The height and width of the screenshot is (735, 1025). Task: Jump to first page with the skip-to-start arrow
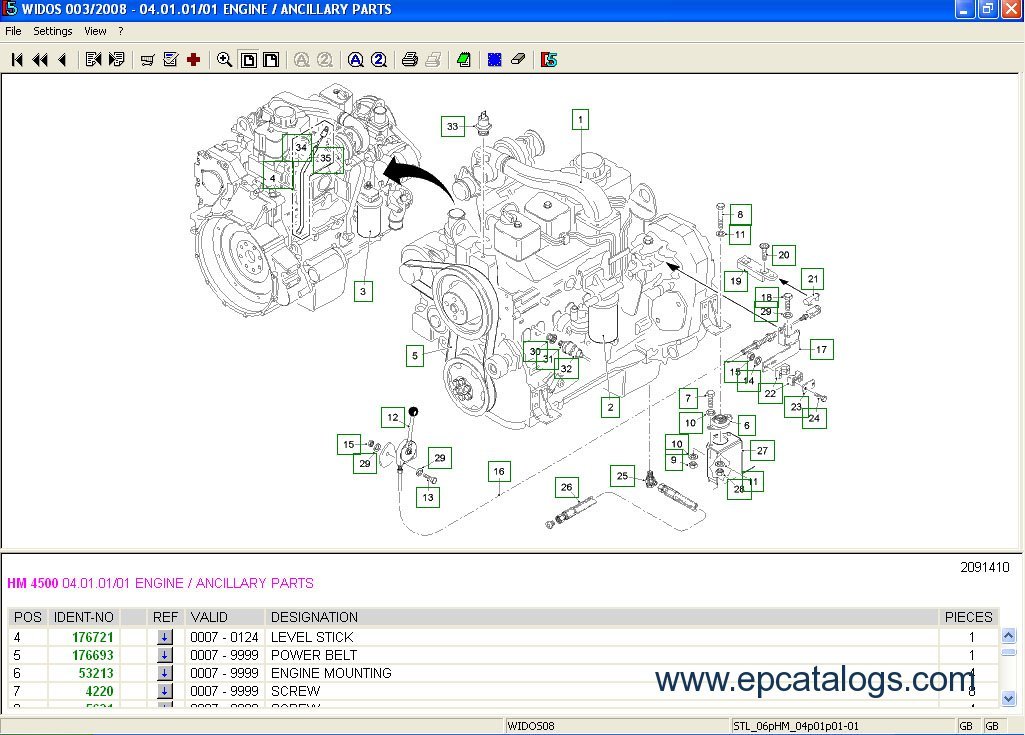(x=17, y=60)
